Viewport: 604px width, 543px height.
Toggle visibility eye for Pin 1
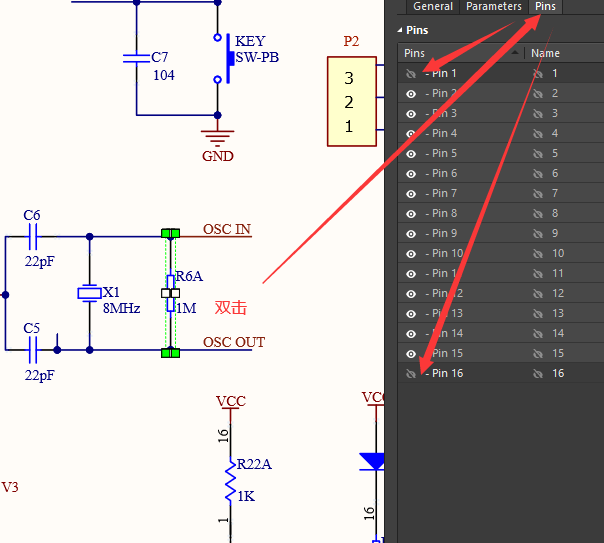coord(411,74)
